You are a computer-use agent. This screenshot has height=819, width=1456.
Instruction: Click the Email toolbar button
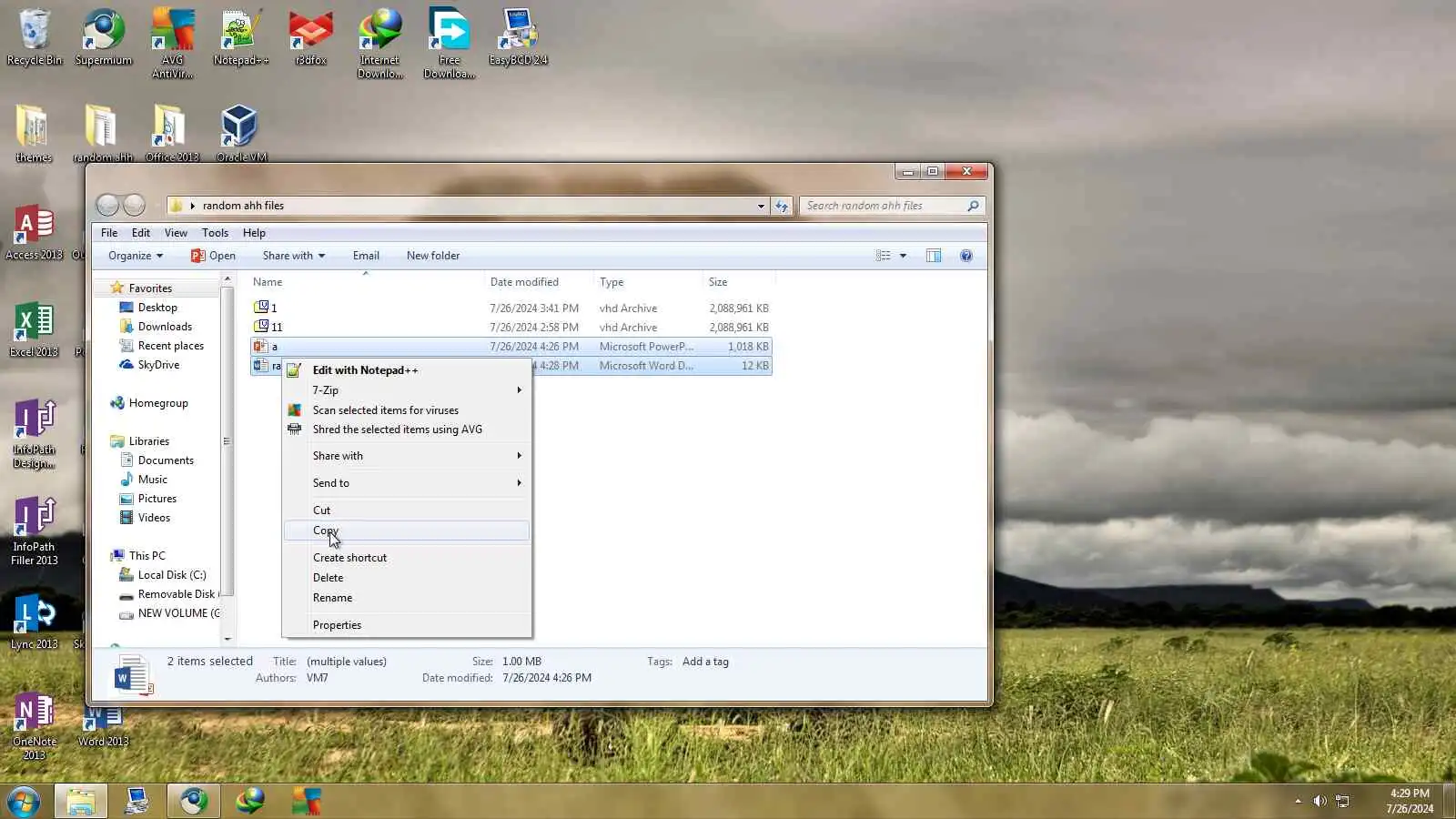[366, 256]
